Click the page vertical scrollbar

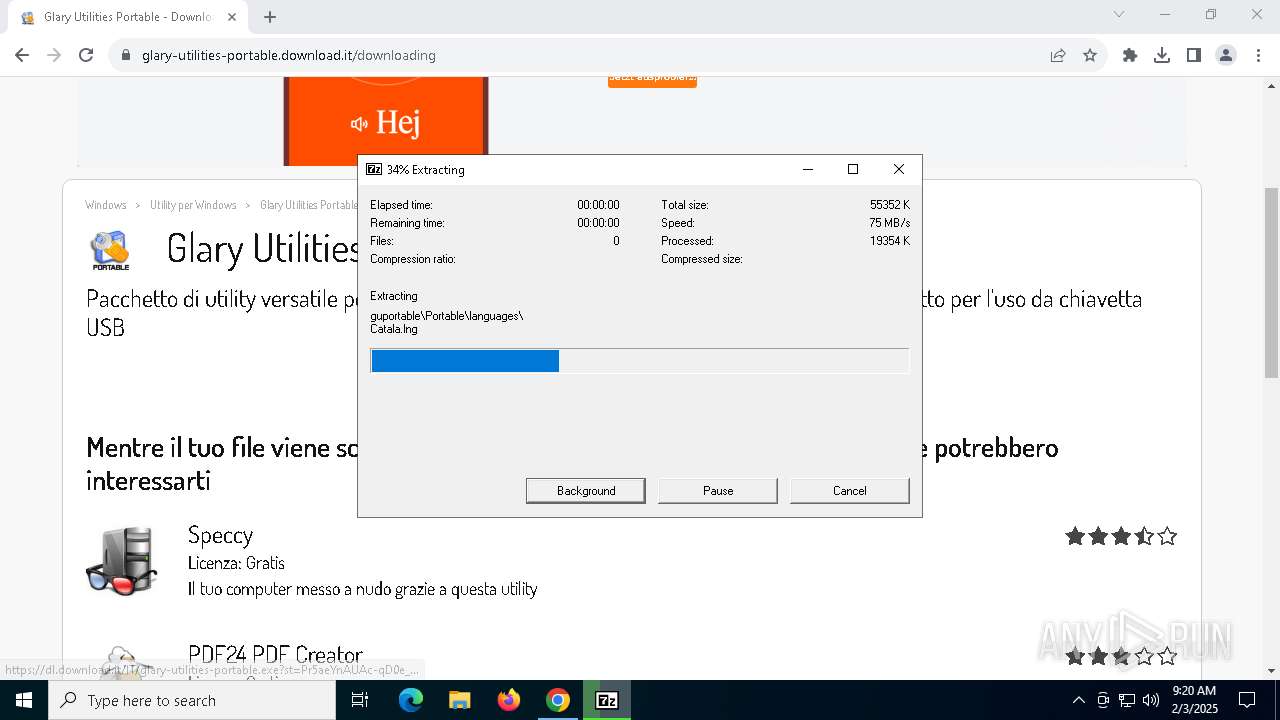pos(1271,283)
